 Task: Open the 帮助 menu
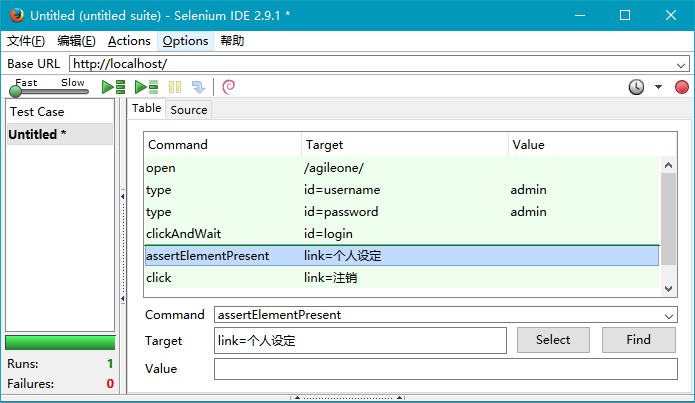(232, 41)
